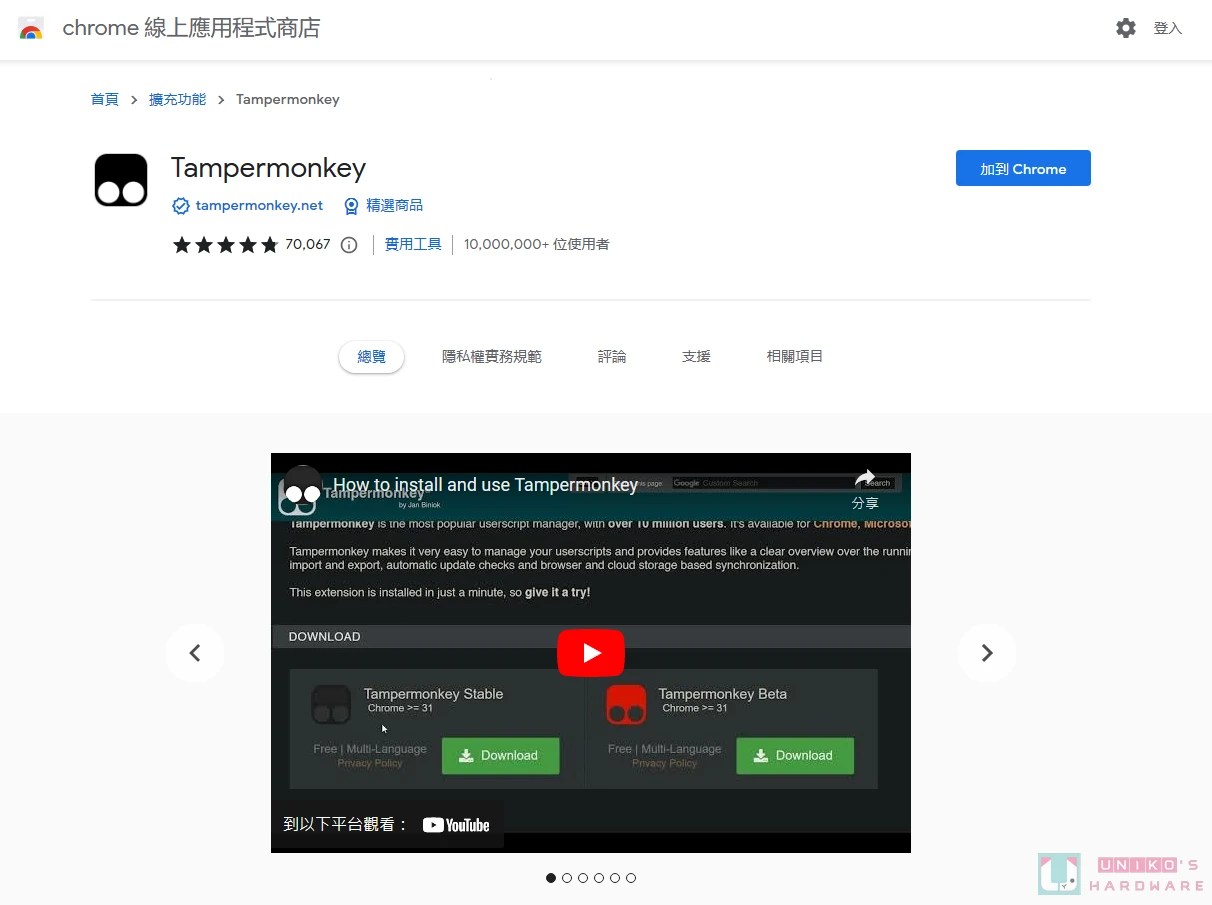
Task: Click the 精選商品 label
Action: coord(394,206)
